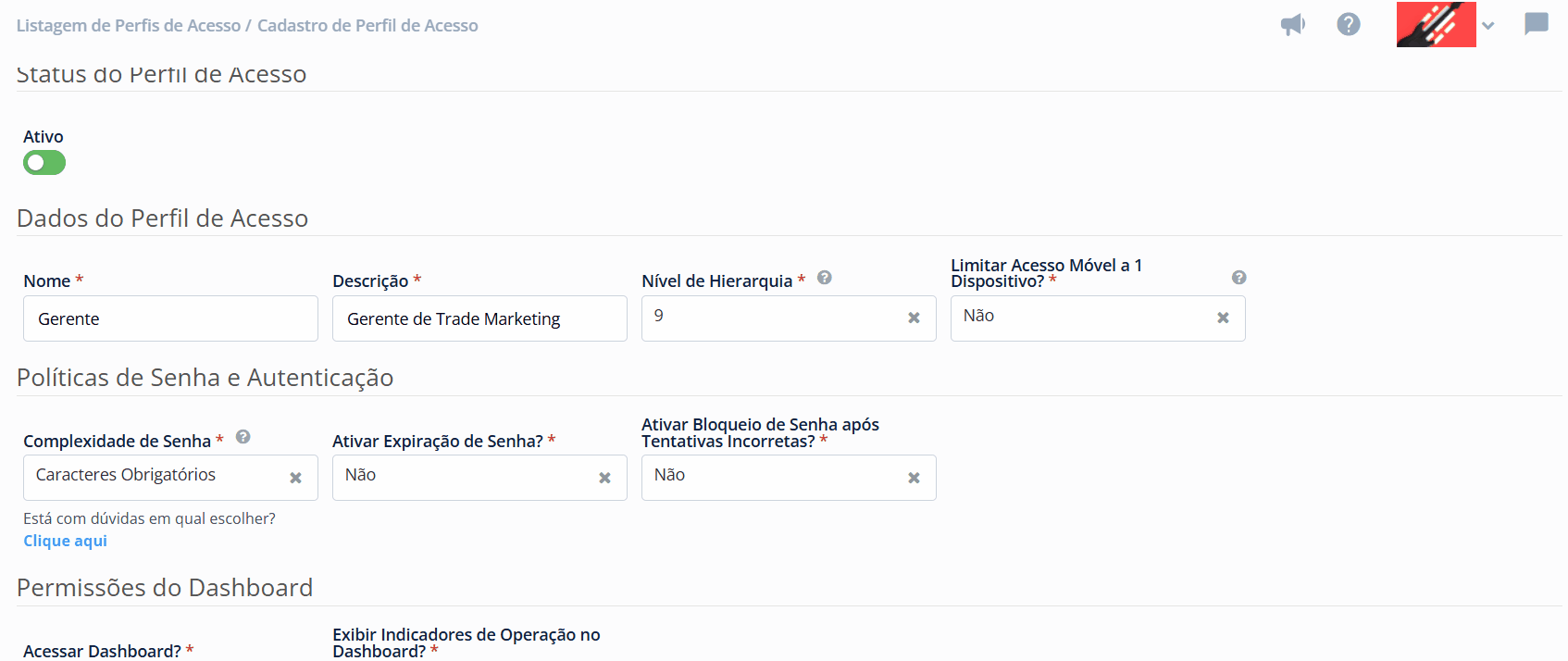Clear the Bloqueio de Senha selection

[x=914, y=478]
